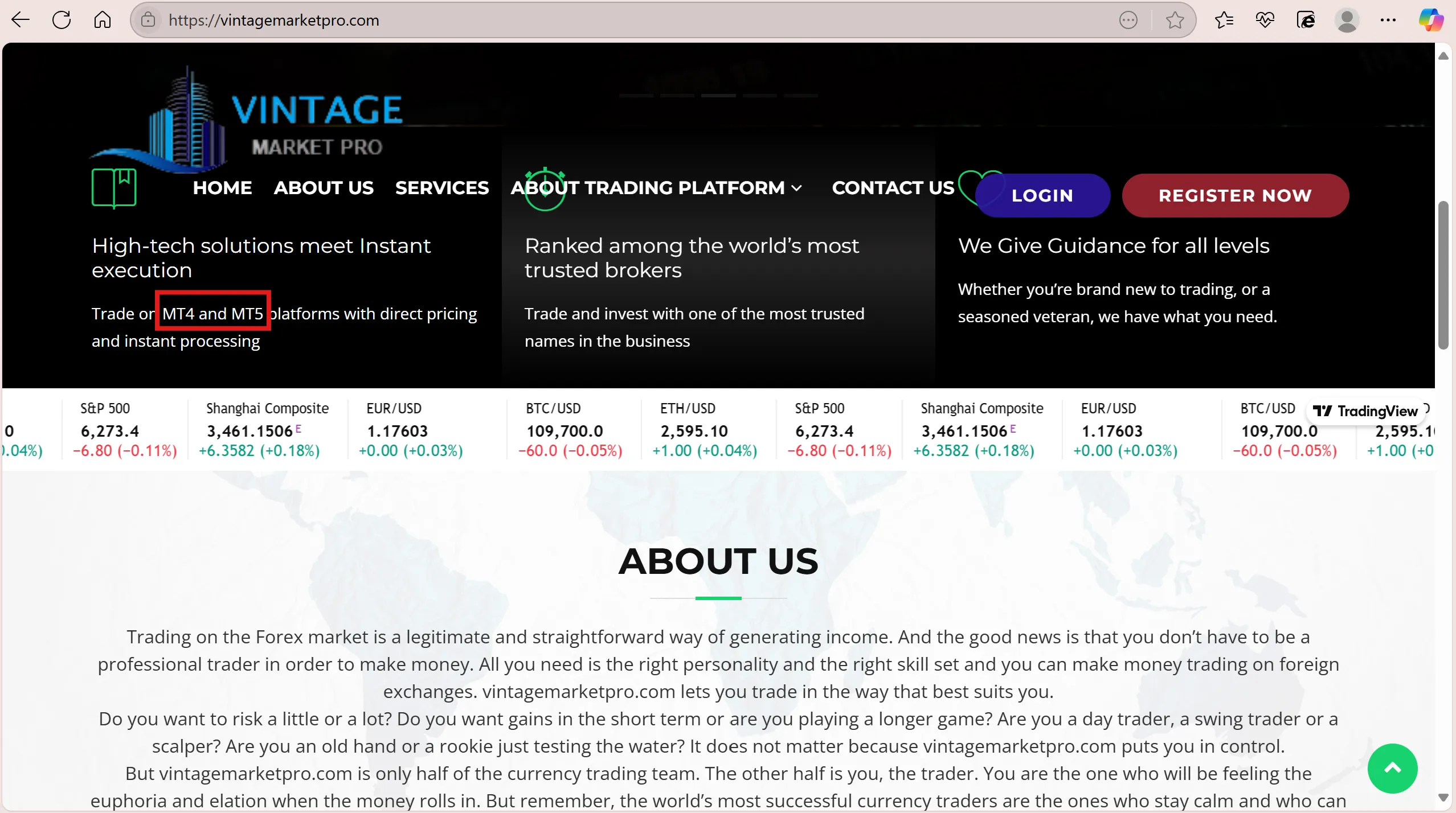
Task: Open the SERVICES menu item
Action: 442,188
